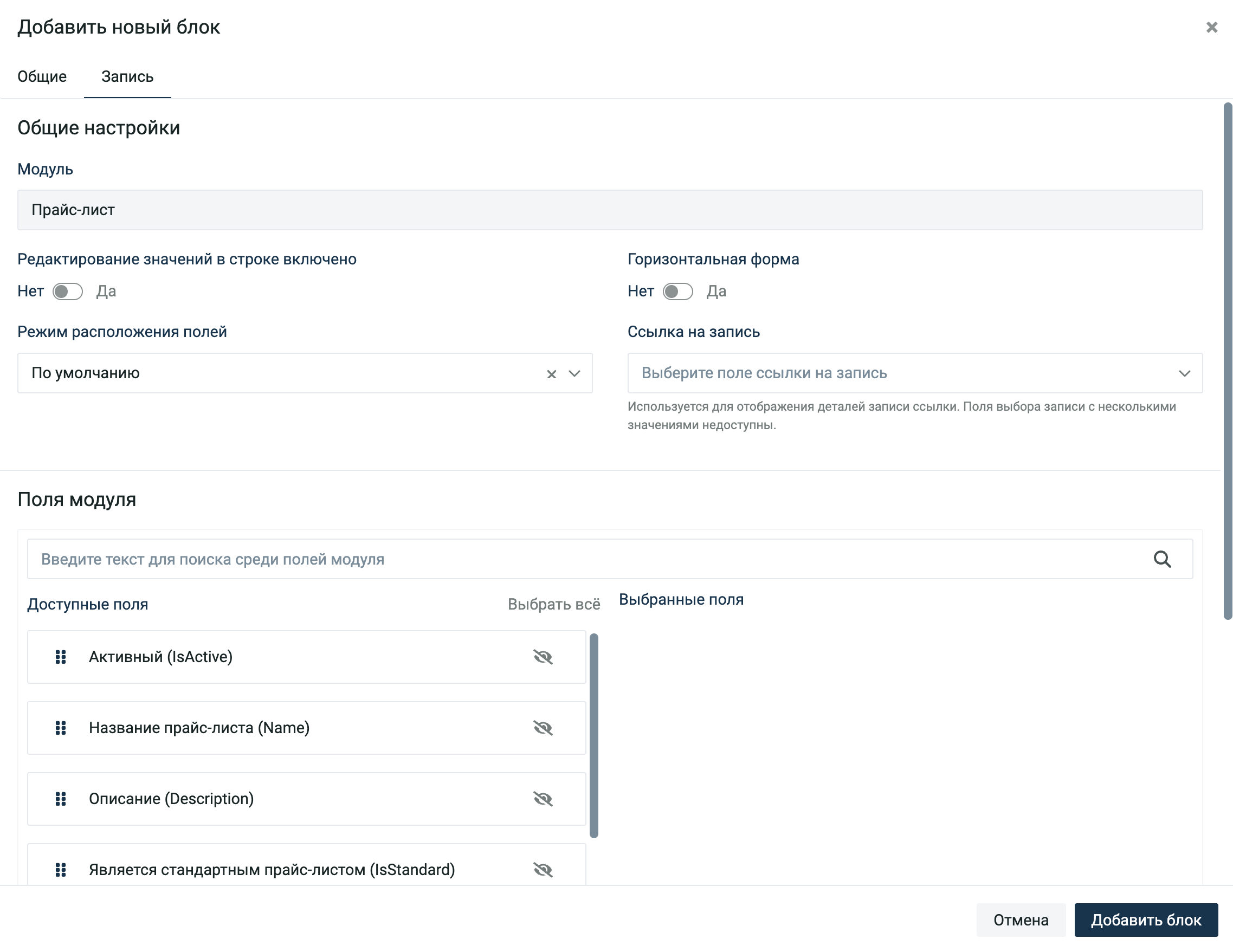Close the Добавить новый блок dialog

[1211, 27]
